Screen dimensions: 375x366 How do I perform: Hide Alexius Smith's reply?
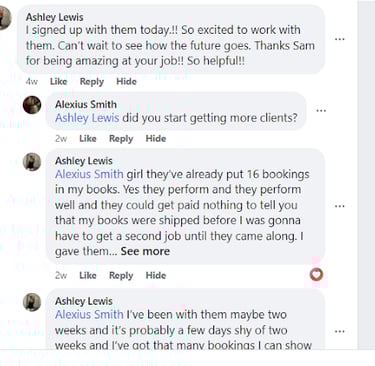[156, 138]
